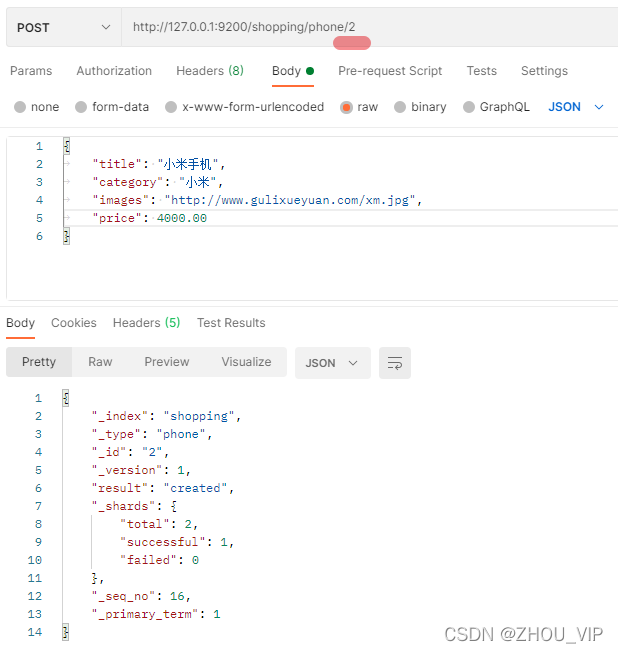Click the "_version": 1 response line
The width and height of the screenshot is (618, 653).
coord(141,470)
